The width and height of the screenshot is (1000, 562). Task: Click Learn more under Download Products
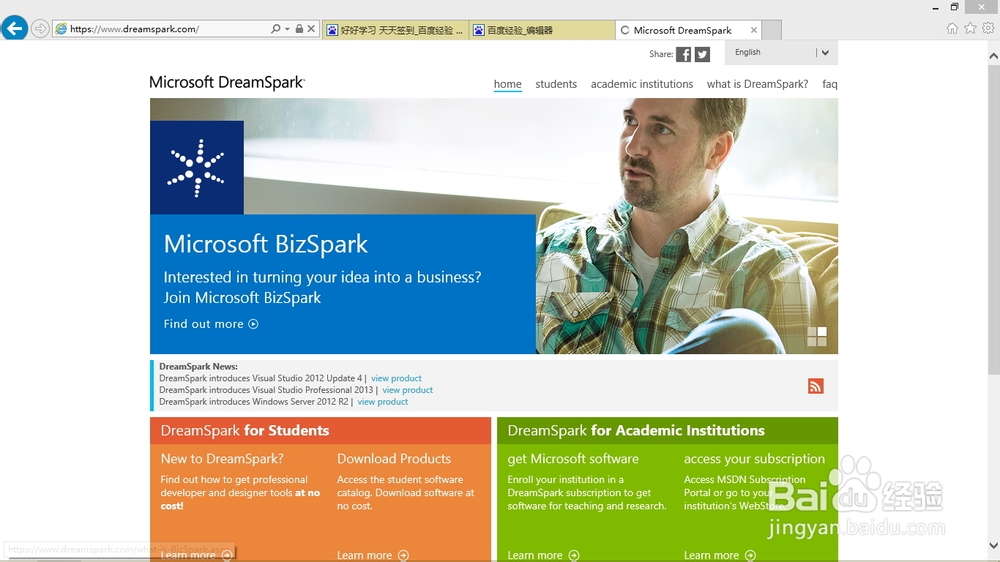[x=364, y=556]
